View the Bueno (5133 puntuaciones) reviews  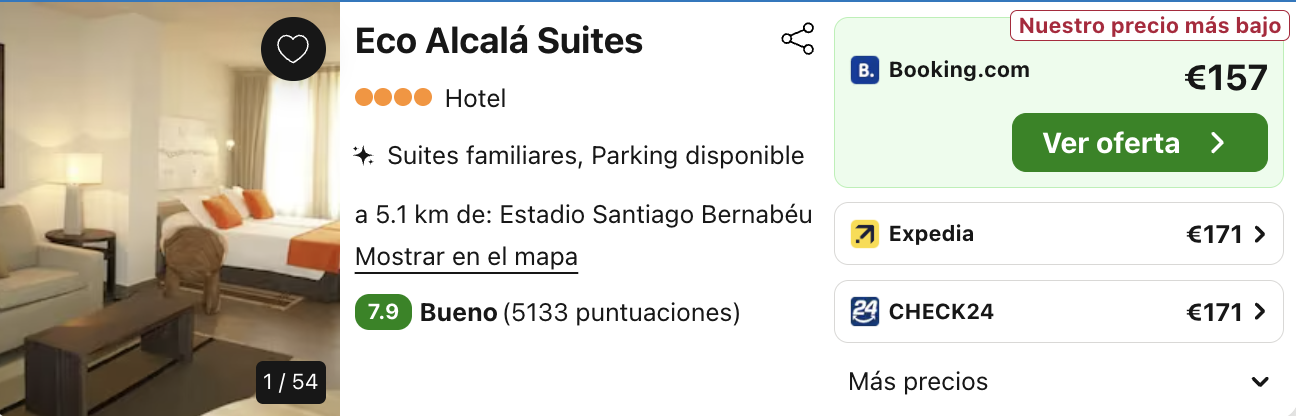click(580, 313)
